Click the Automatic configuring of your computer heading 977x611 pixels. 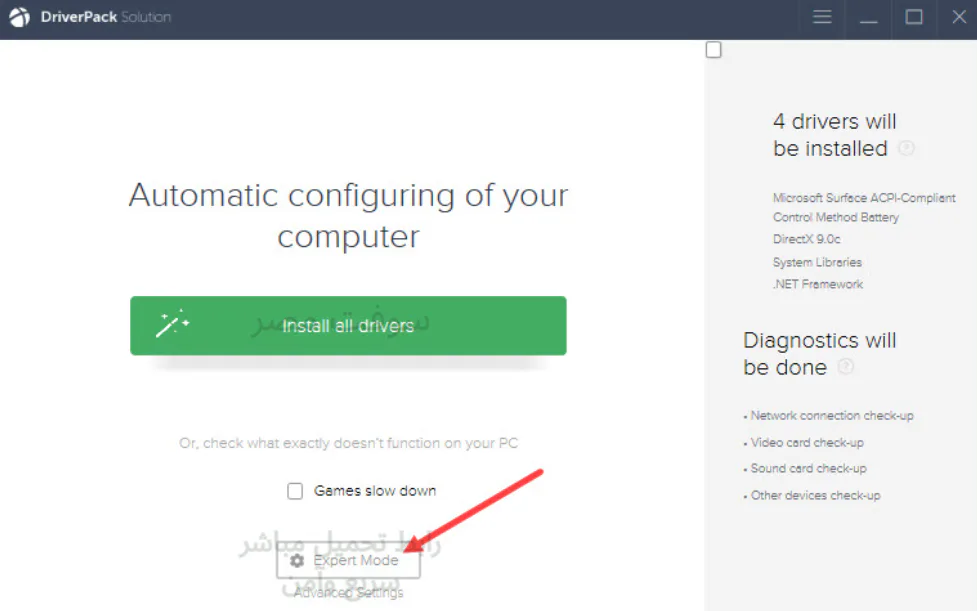pos(348,216)
